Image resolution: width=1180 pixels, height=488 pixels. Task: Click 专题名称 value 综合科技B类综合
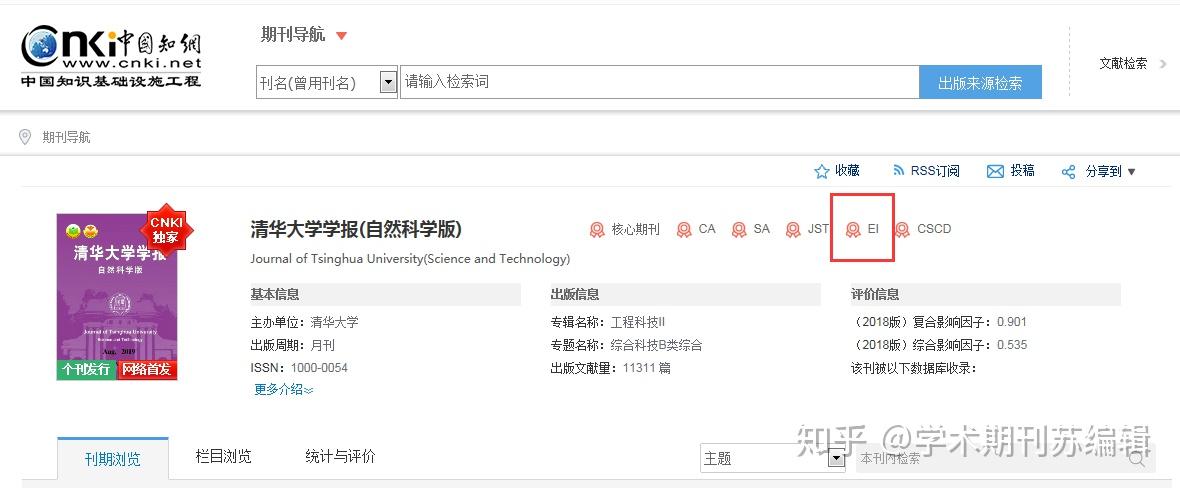656,345
